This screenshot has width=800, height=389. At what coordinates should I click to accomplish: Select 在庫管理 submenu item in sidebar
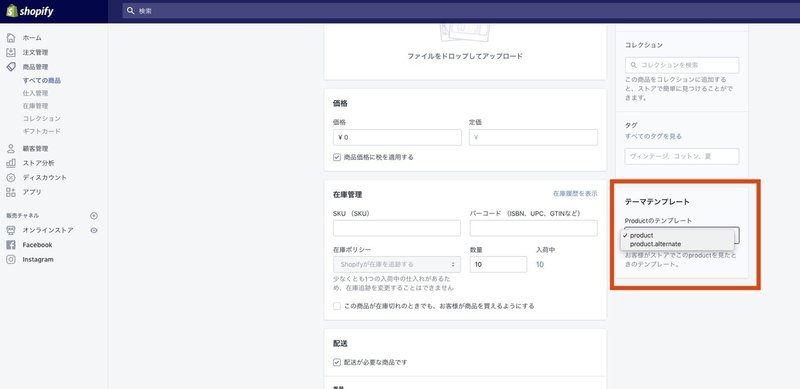pyautogui.click(x=35, y=106)
